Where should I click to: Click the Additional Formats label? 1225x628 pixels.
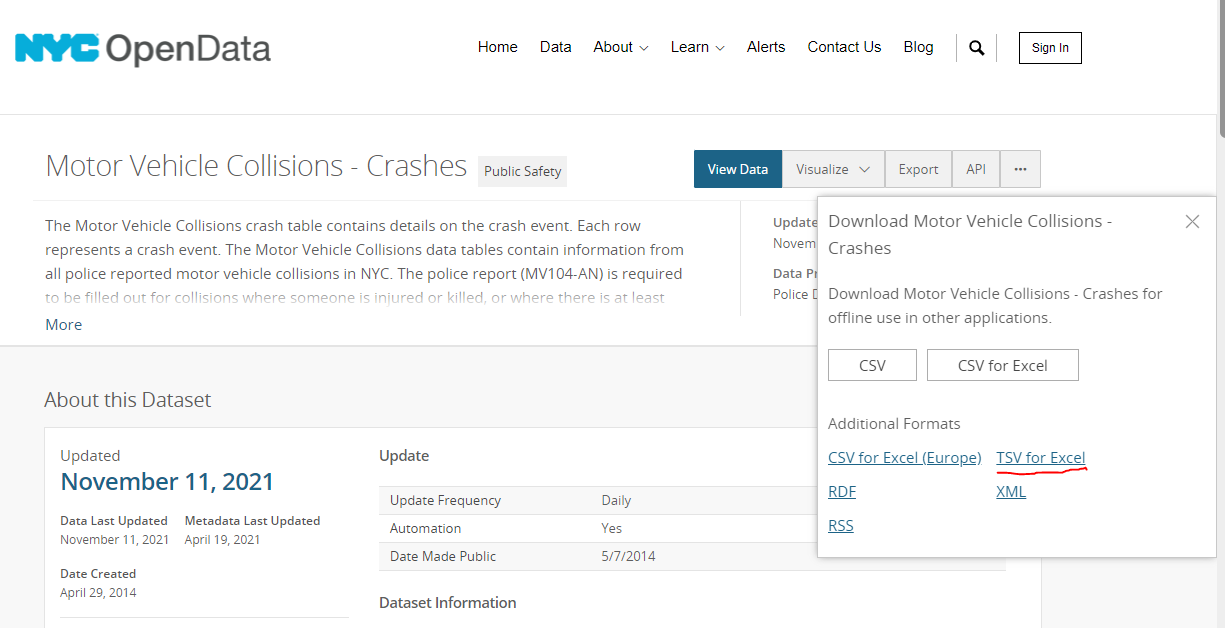point(894,424)
